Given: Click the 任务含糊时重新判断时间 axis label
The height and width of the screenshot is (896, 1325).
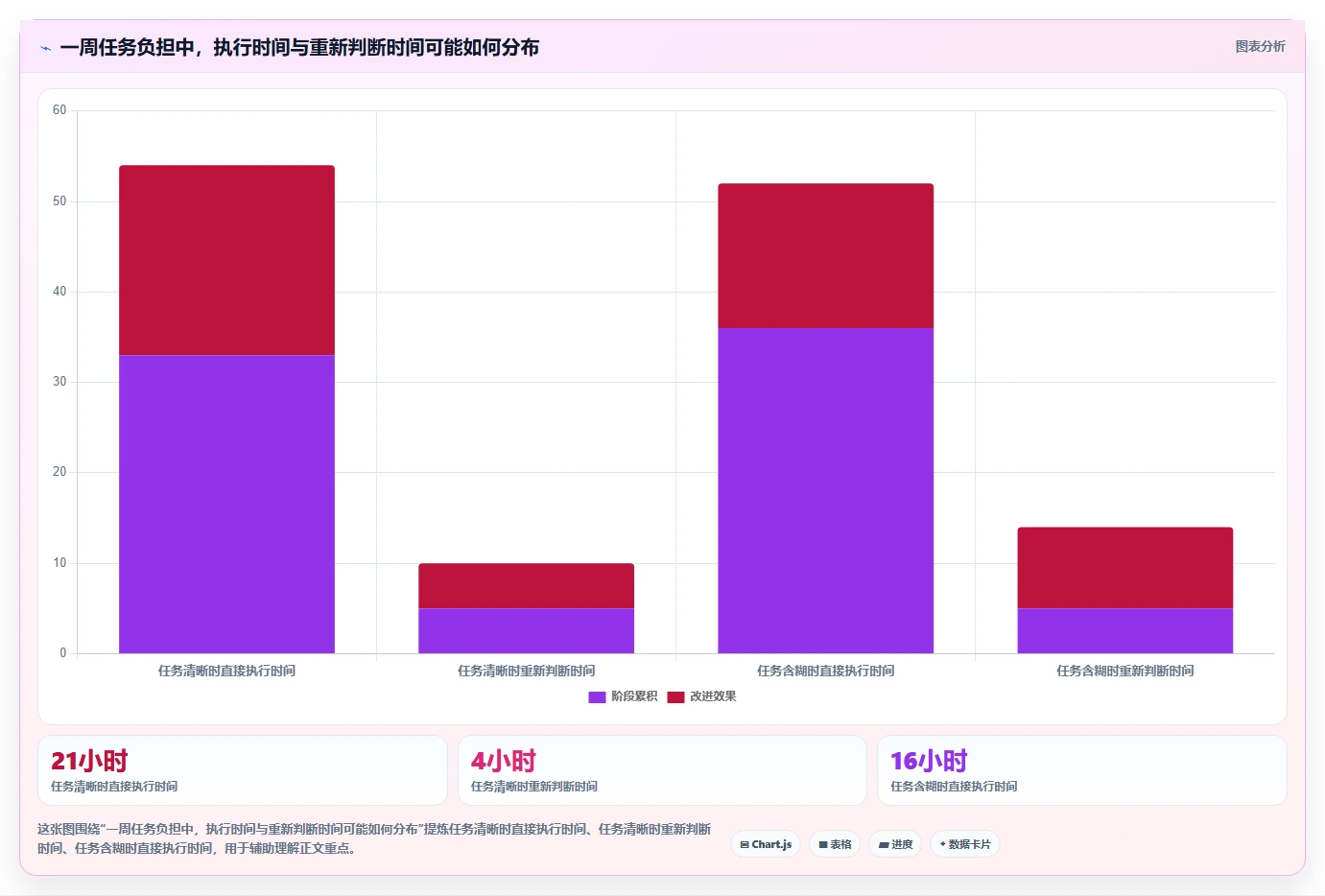Looking at the screenshot, I should tap(1124, 671).
